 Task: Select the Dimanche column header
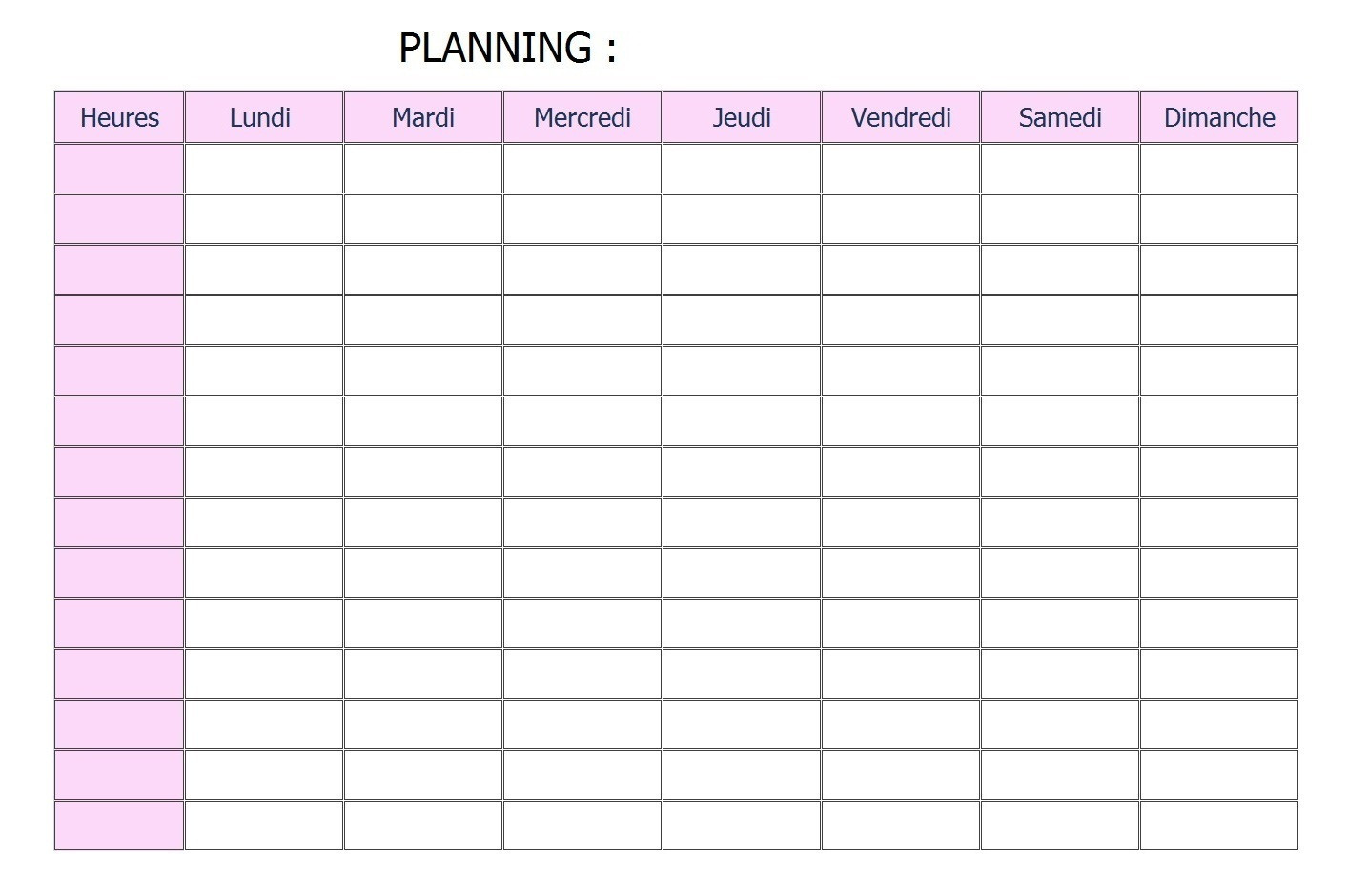click(1218, 117)
